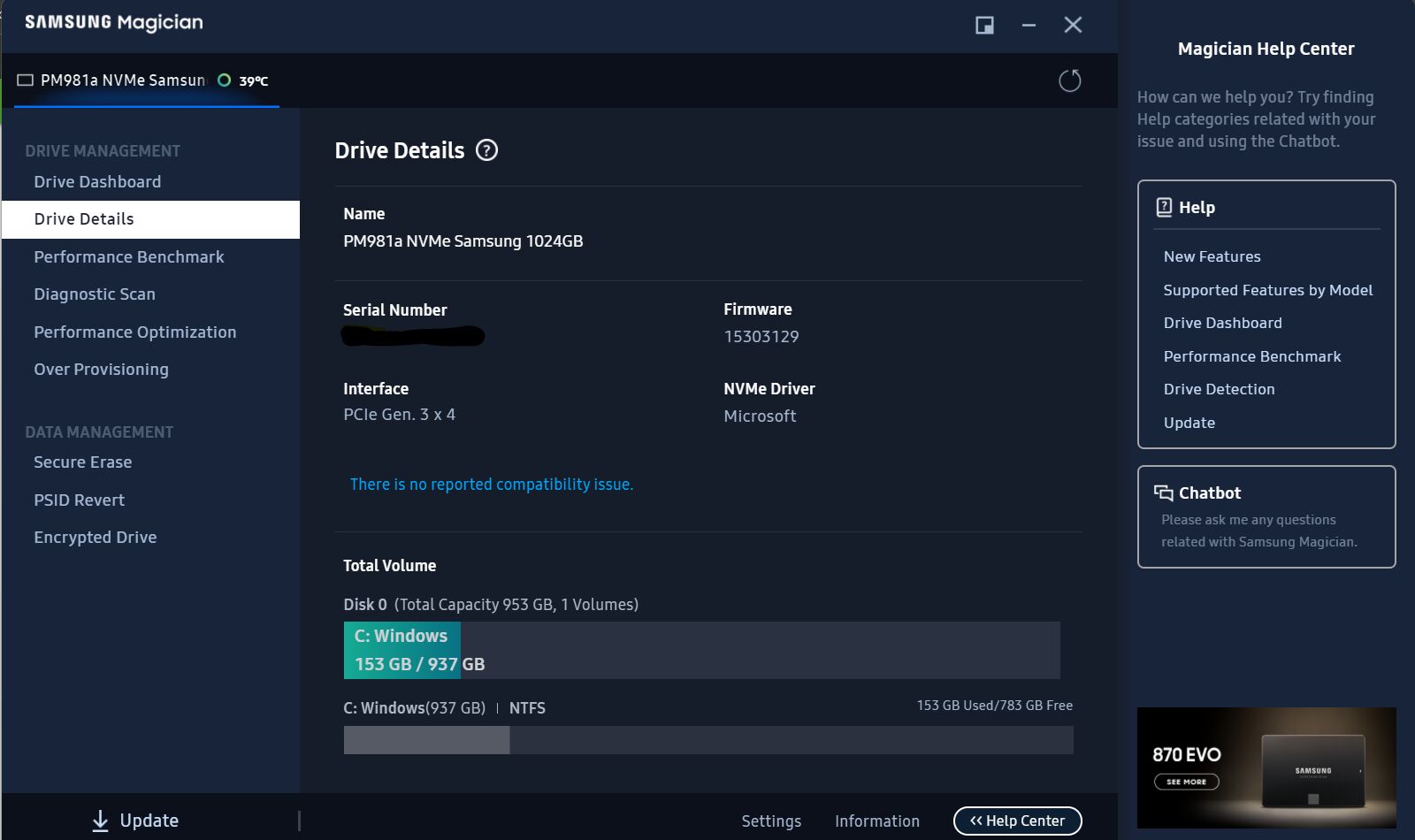Open Supported Features by Model help topic
Image resolution: width=1415 pixels, height=840 pixels.
point(1268,290)
